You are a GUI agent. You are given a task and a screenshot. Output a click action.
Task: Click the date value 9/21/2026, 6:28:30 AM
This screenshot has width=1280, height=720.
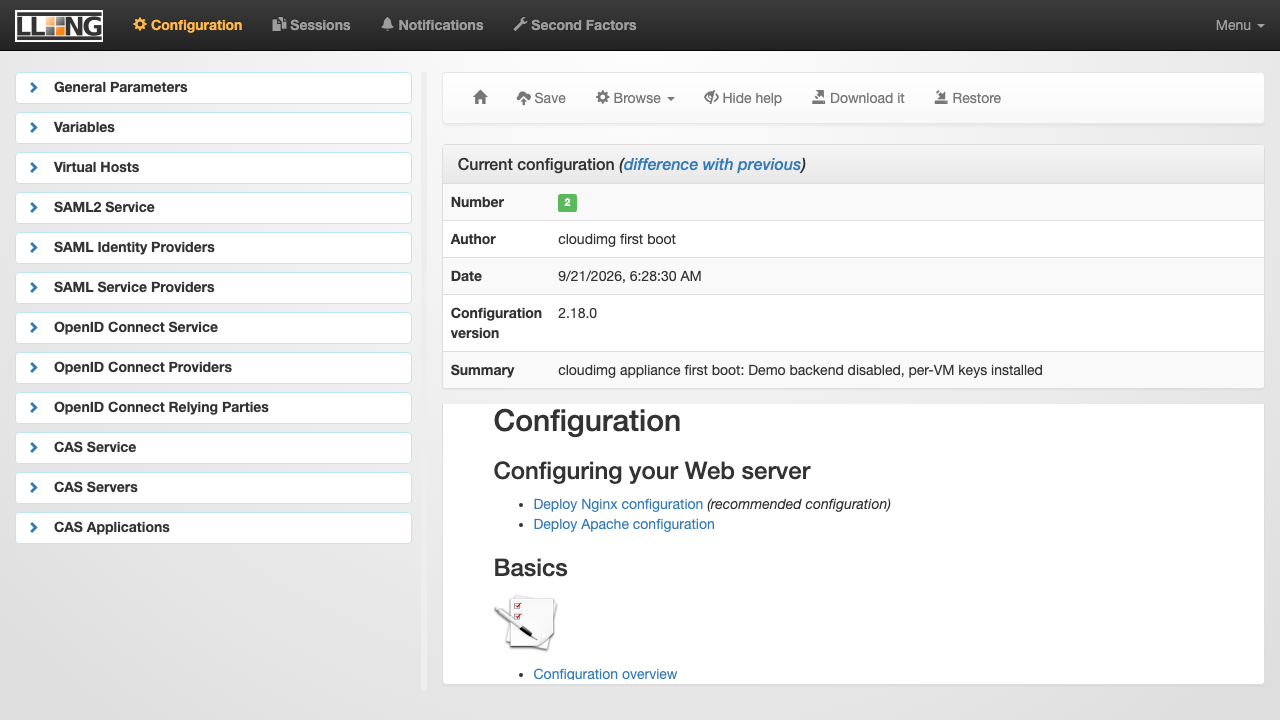click(630, 276)
